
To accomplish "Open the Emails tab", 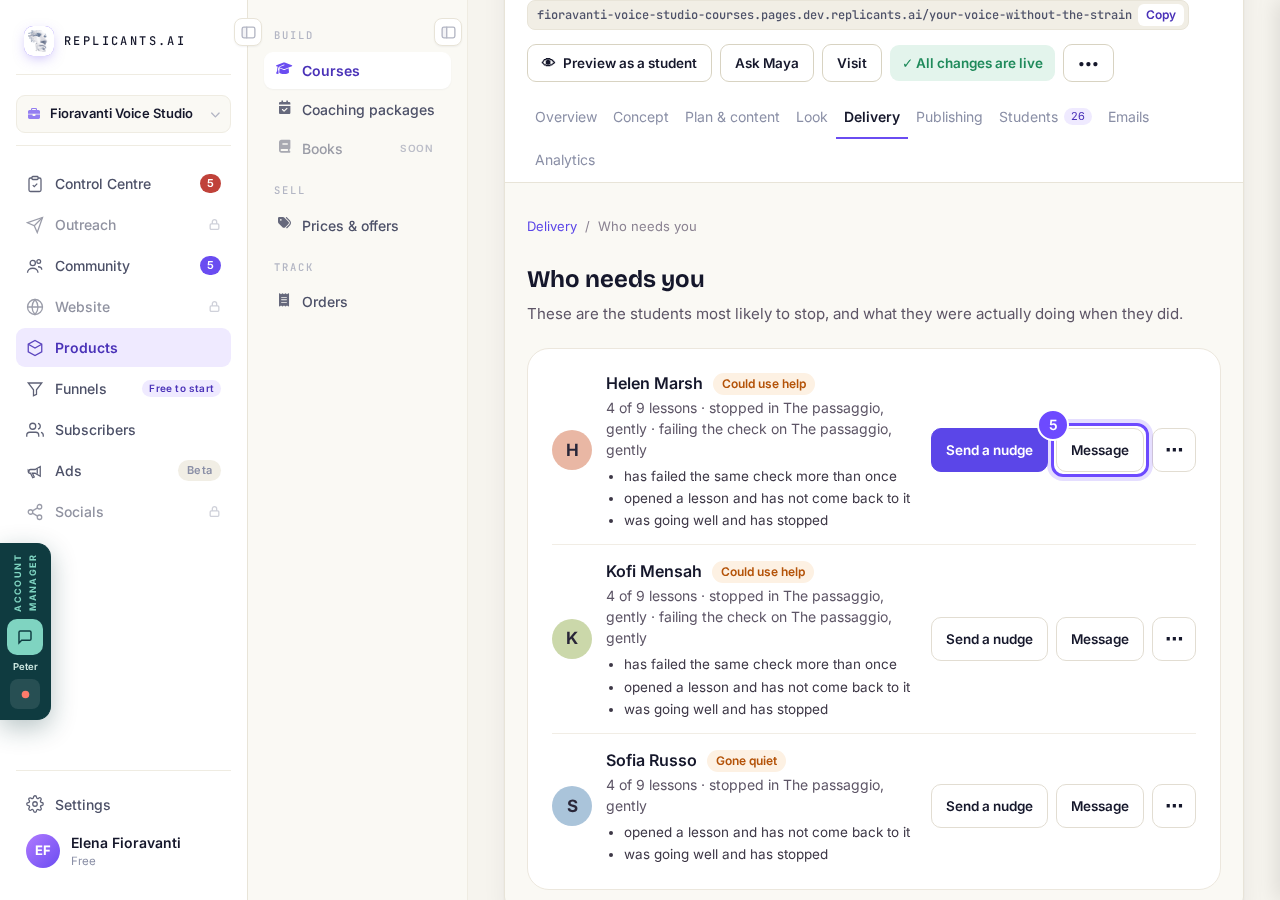I will (x=1128, y=117).
